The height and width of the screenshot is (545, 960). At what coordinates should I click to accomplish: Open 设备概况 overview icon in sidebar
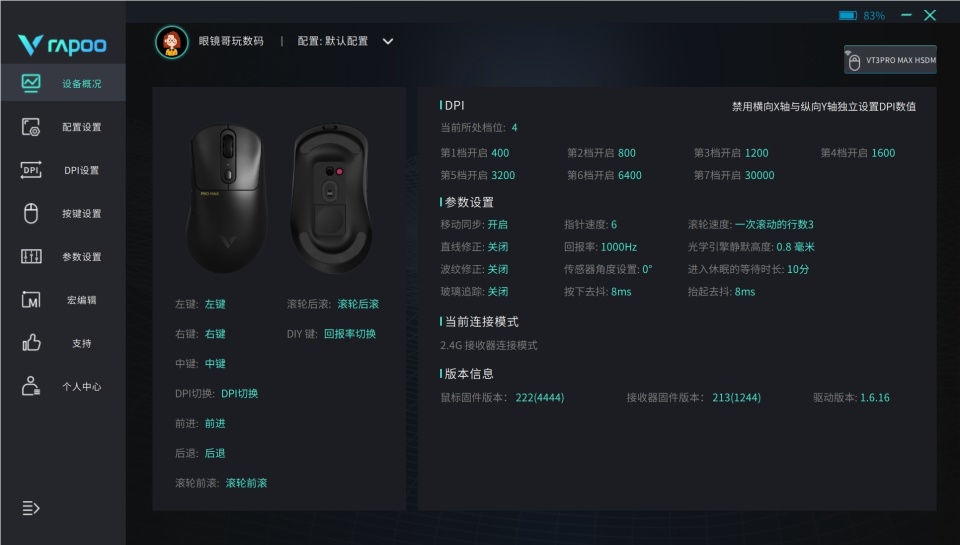[31, 83]
